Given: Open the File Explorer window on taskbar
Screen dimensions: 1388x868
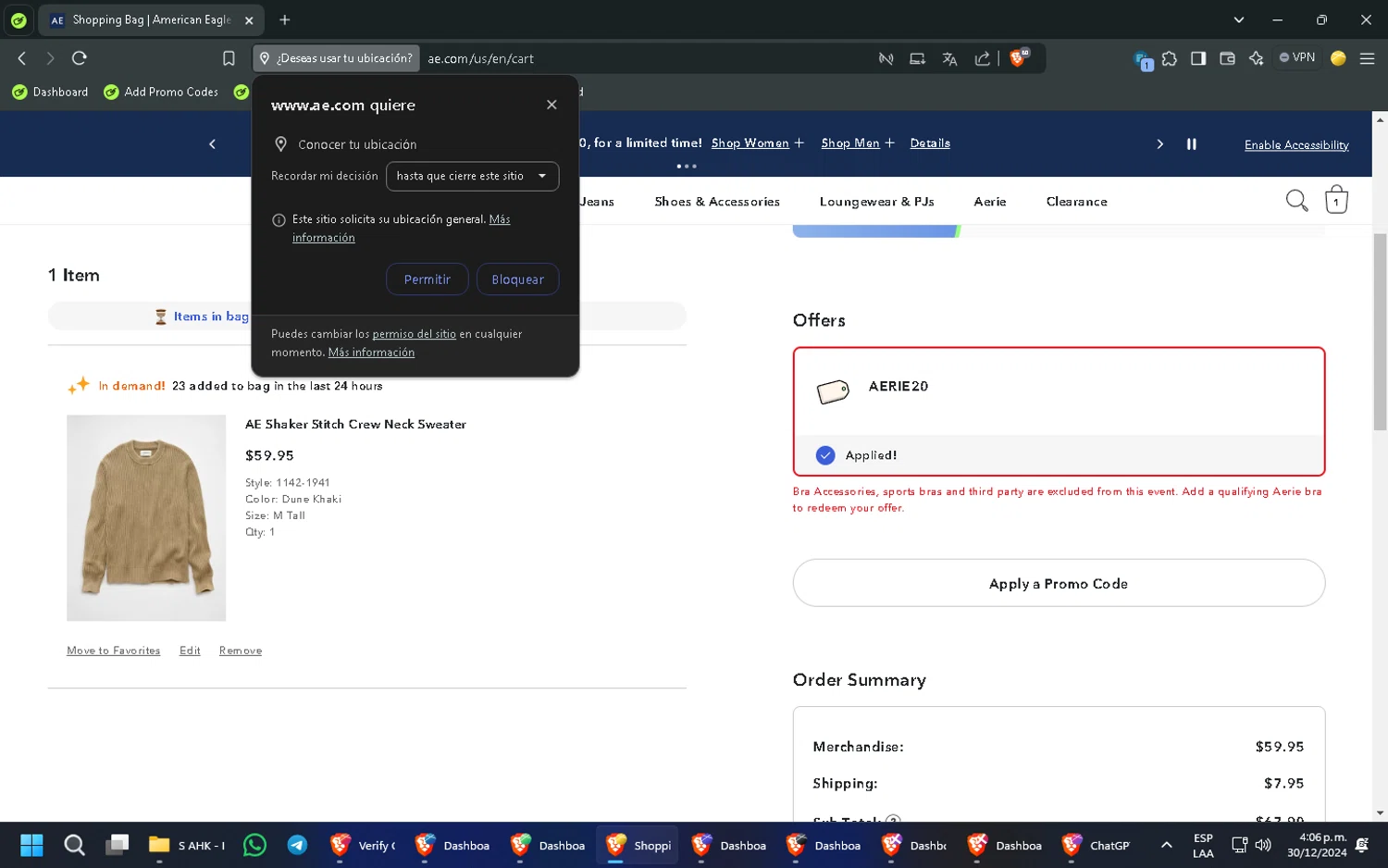Looking at the screenshot, I should tap(187, 845).
